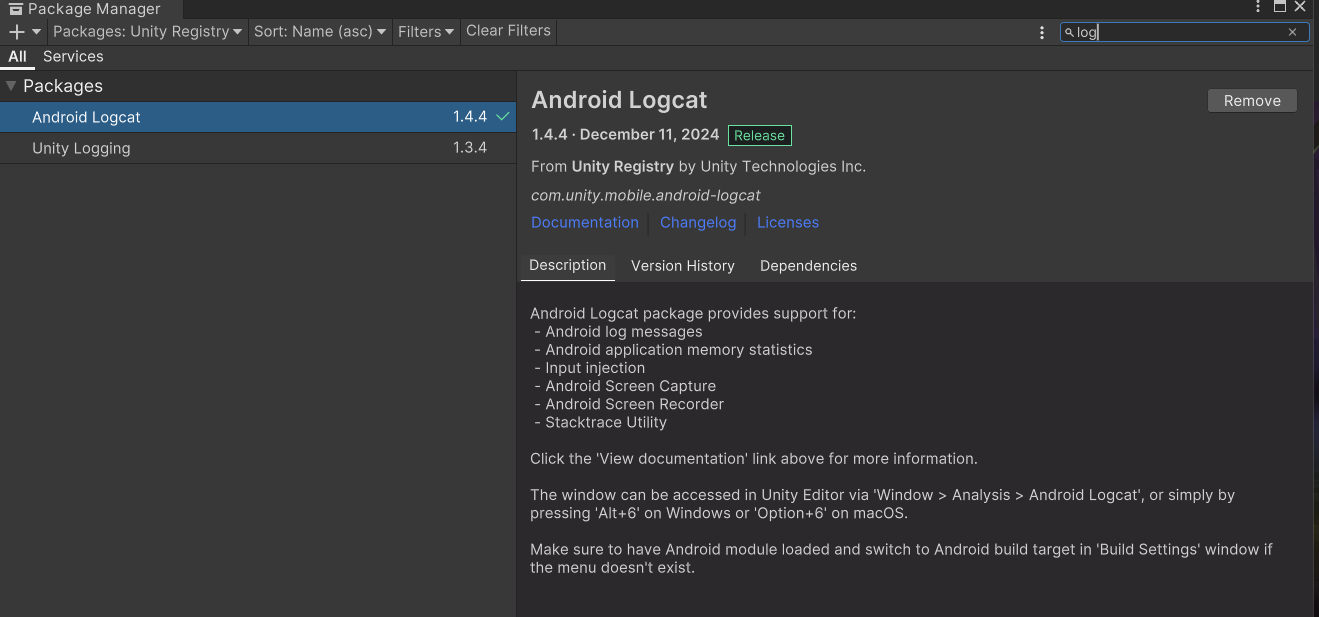Image resolution: width=1319 pixels, height=617 pixels.
Task: Click the magnifier icon in search box
Action: point(1069,32)
